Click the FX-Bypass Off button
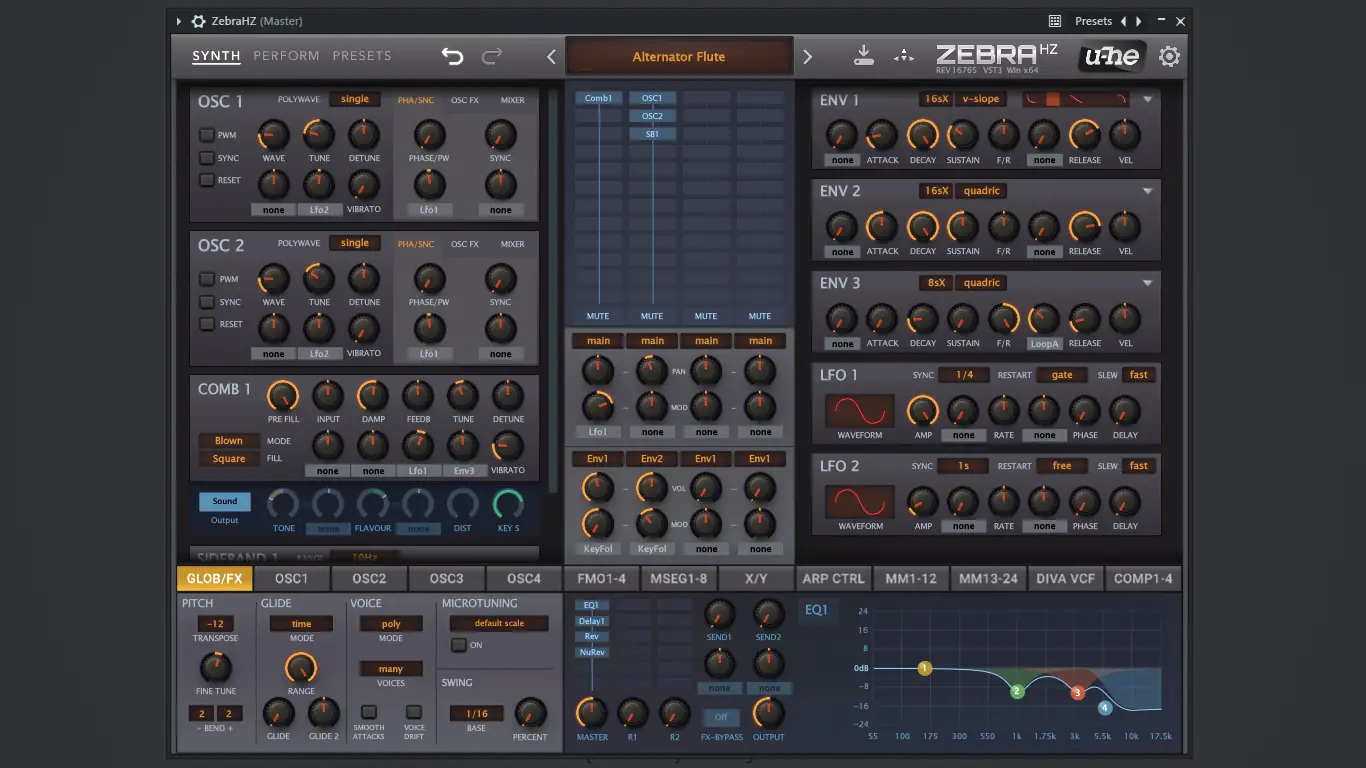The height and width of the screenshot is (768, 1366). tap(720, 717)
